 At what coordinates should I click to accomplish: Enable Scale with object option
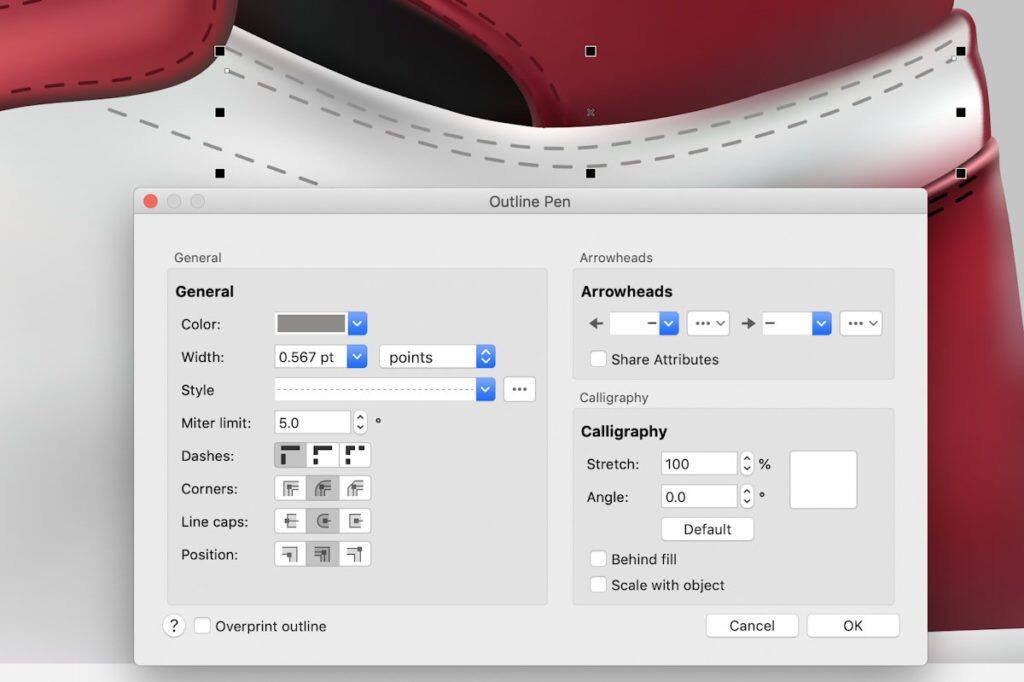598,585
